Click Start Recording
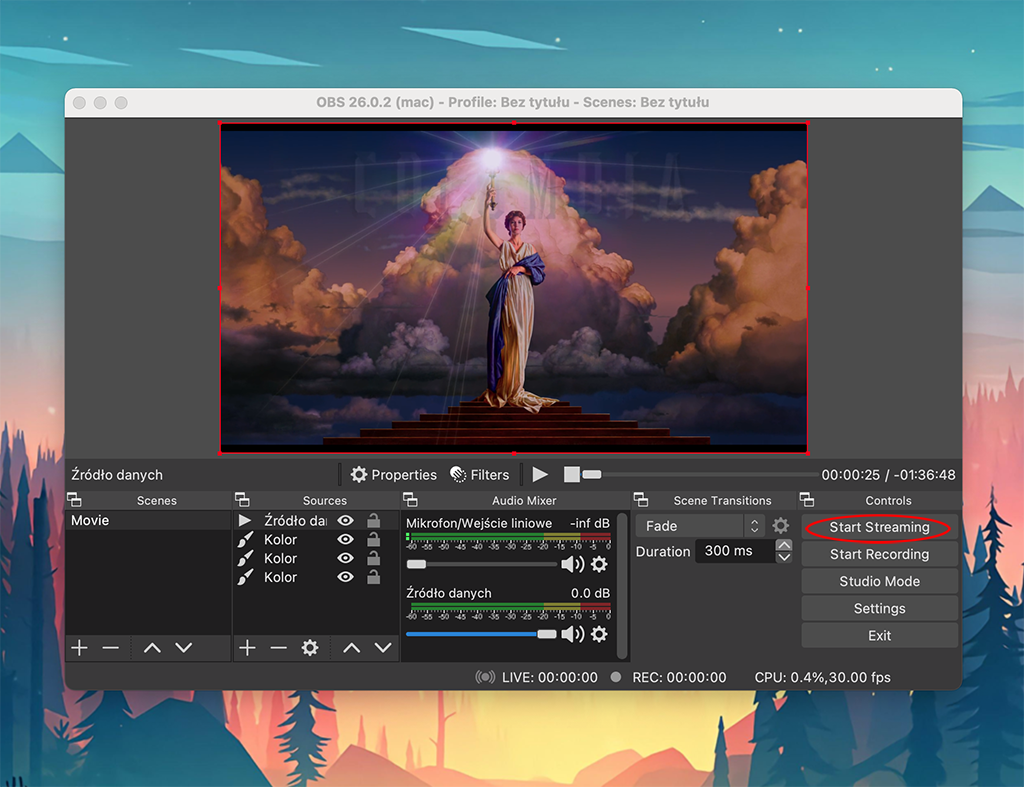 [x=879, y=554]
